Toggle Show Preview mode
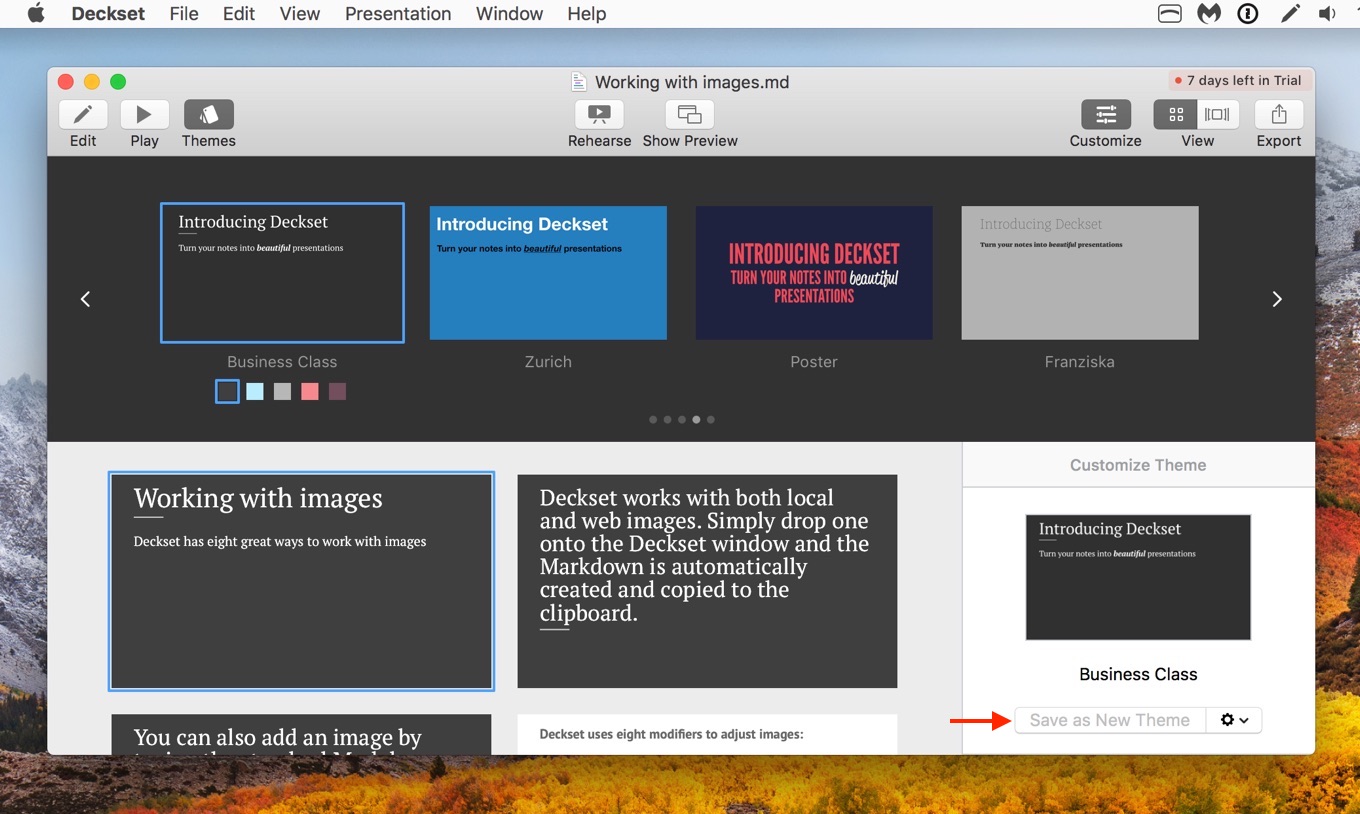 [x=688, y=114]
